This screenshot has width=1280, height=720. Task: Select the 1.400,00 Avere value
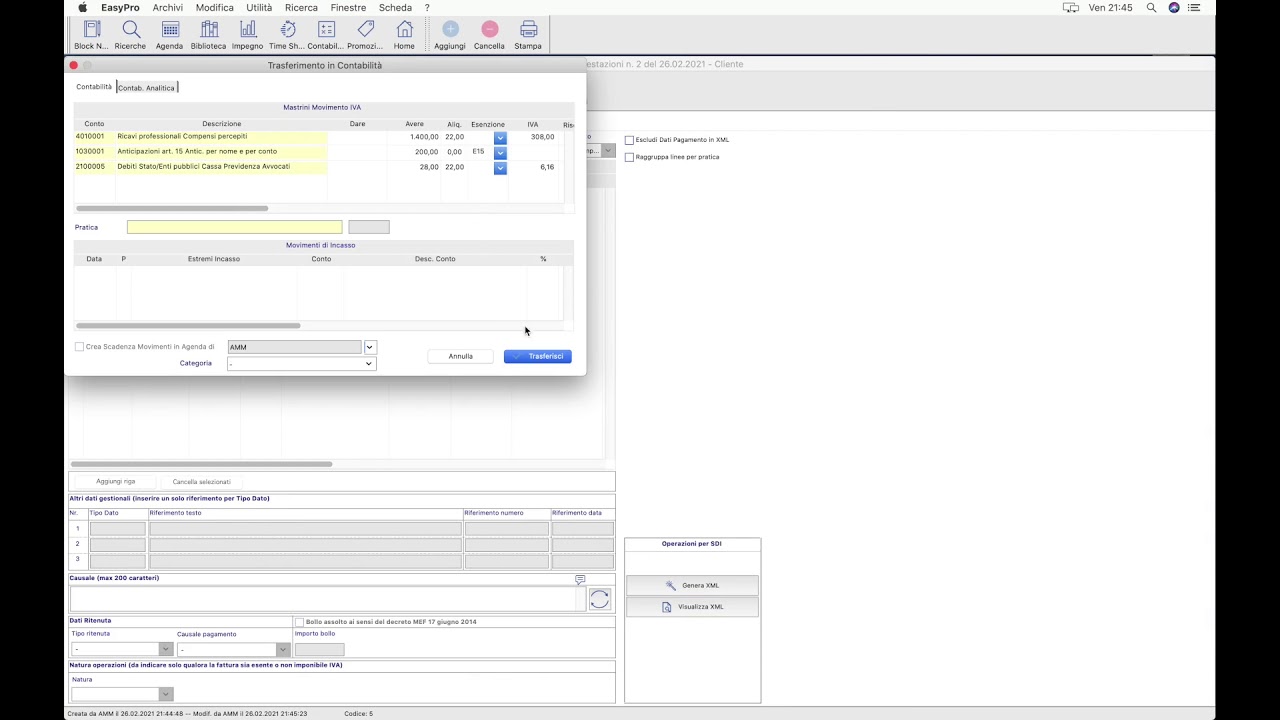pos(425,137)
